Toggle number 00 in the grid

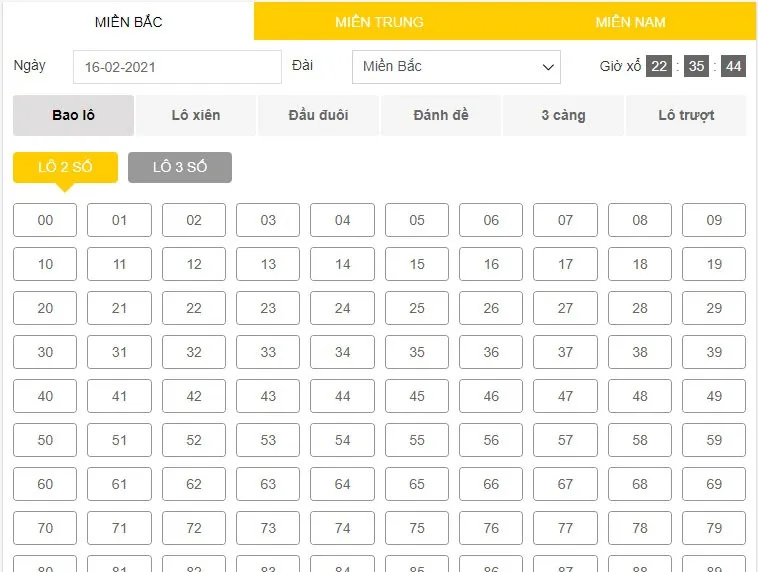(x=45, y=220)
